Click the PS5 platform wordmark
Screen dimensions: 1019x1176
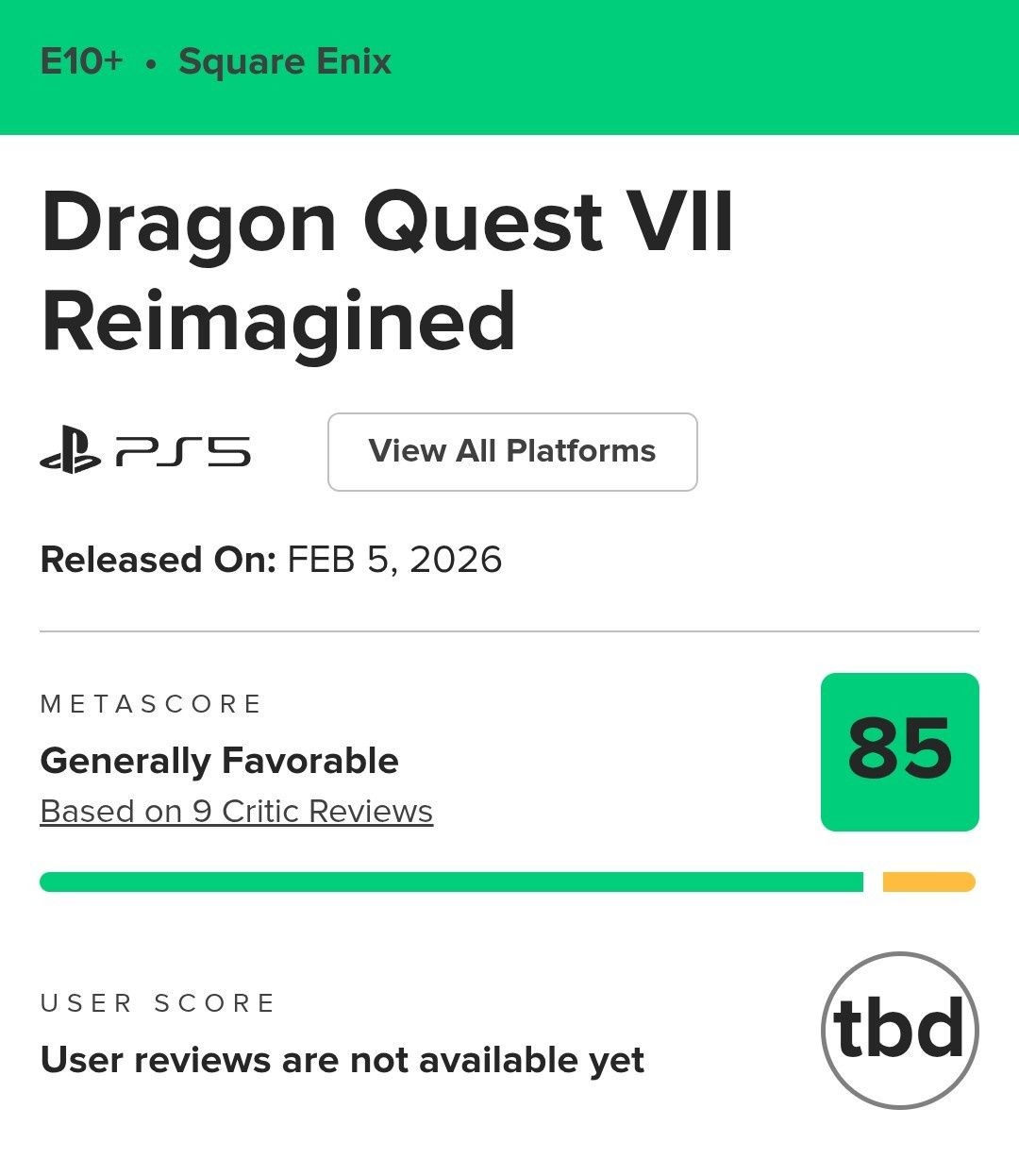(183, 452)
